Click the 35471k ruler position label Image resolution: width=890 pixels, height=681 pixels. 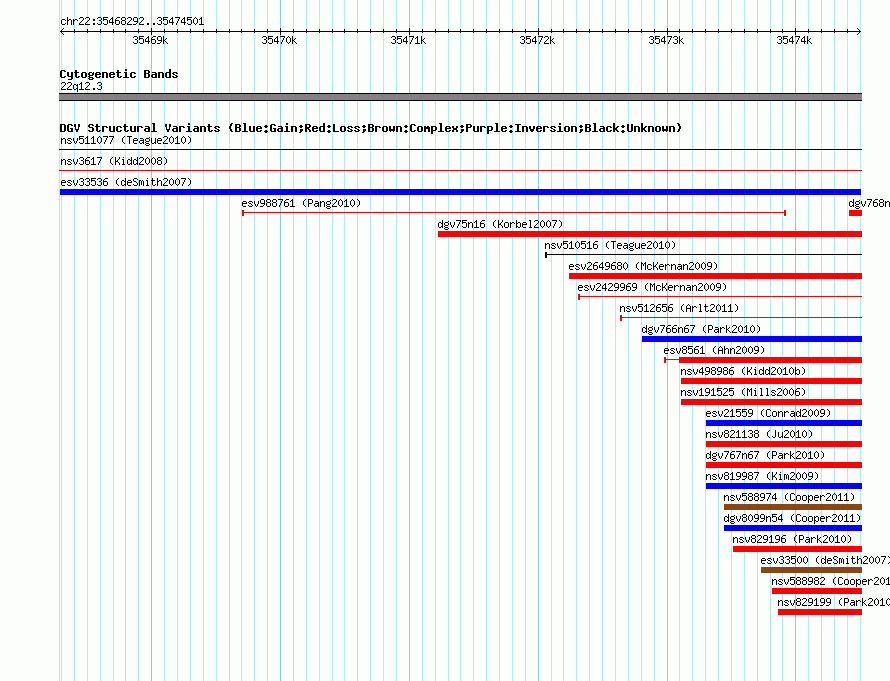point(408,40)
